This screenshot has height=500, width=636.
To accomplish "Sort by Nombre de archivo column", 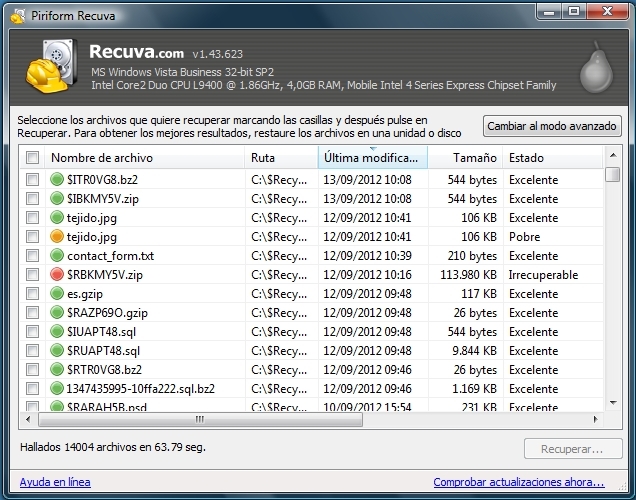I will (144, 157).
